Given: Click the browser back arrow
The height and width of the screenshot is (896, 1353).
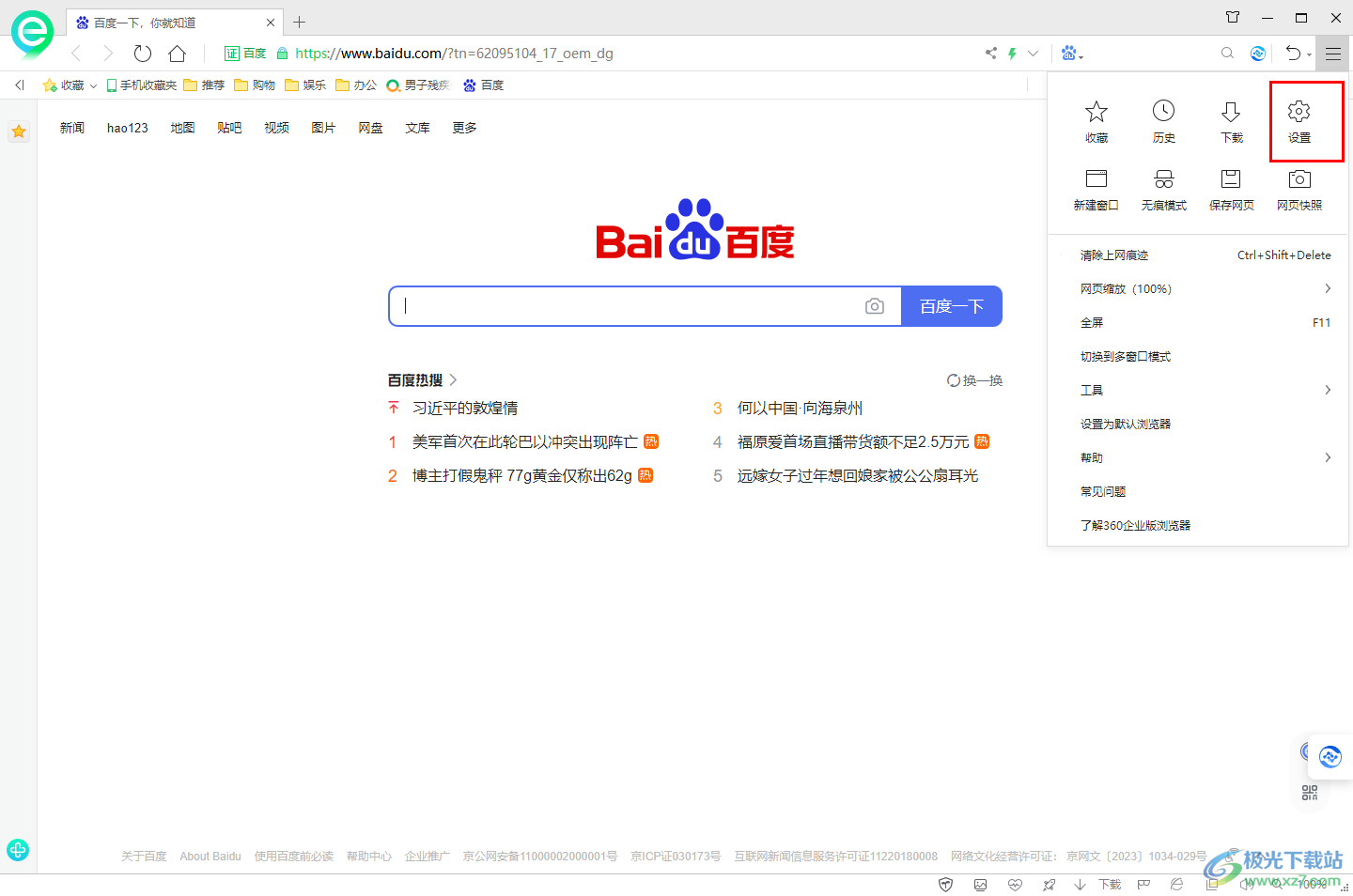Looking at the screenshot, I should 76,54.
